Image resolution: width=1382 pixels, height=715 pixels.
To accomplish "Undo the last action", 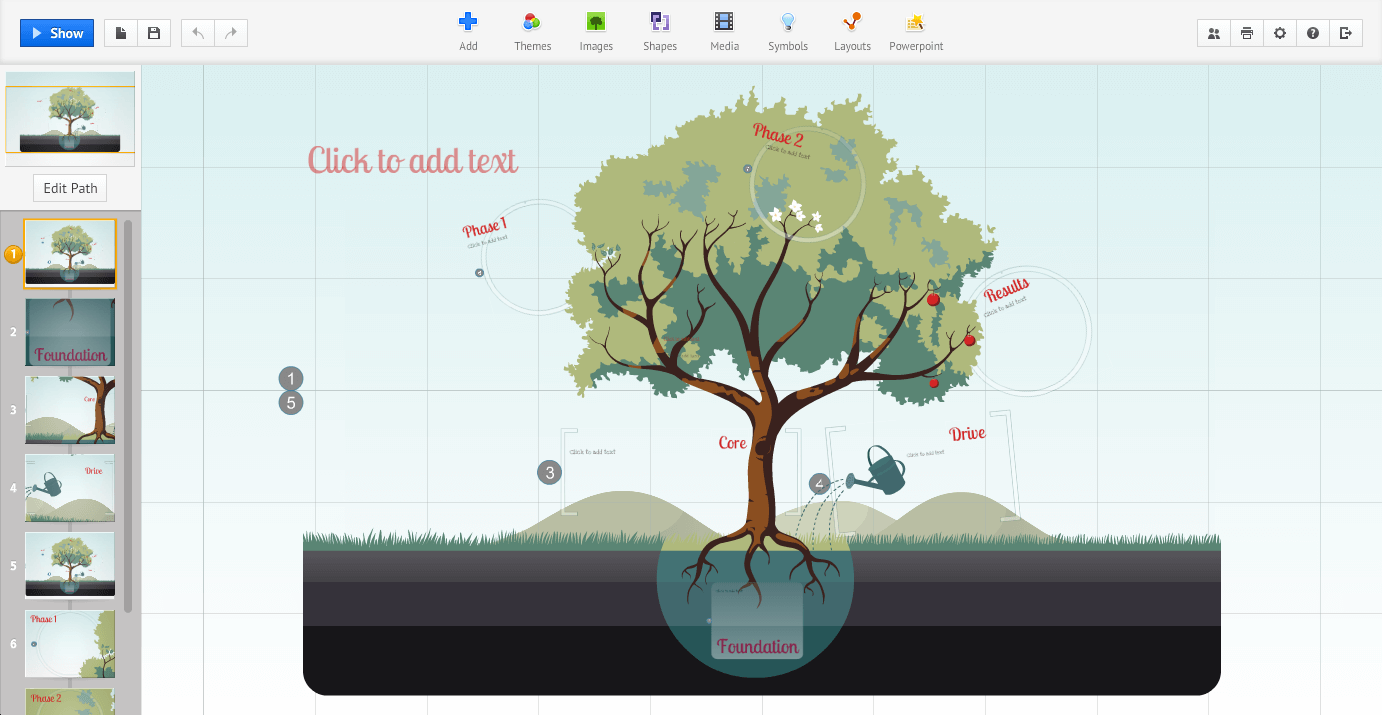I will (x=198, y=33).
